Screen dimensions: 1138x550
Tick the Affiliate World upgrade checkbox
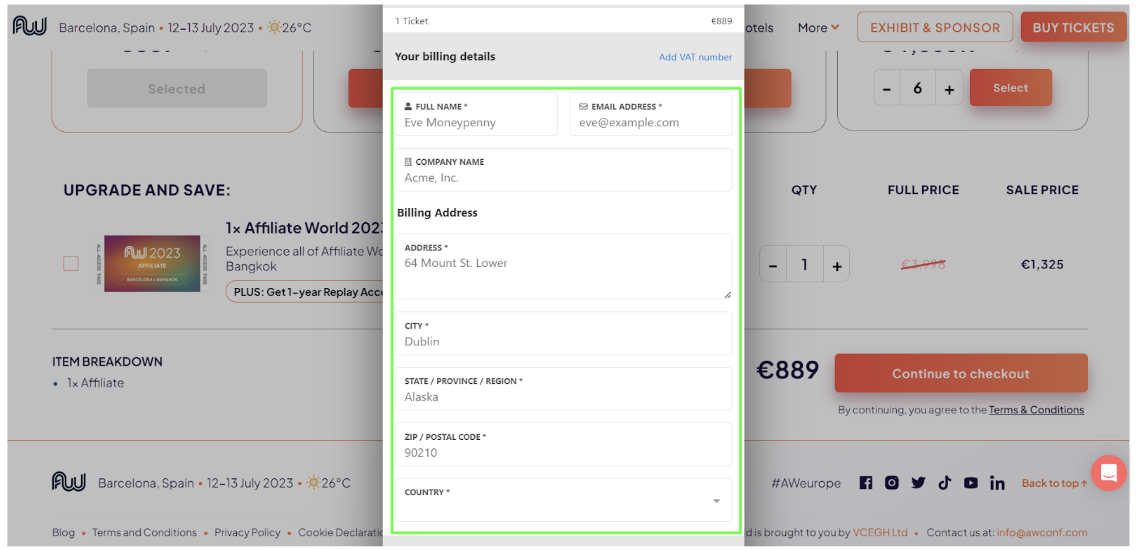point(71,264)
